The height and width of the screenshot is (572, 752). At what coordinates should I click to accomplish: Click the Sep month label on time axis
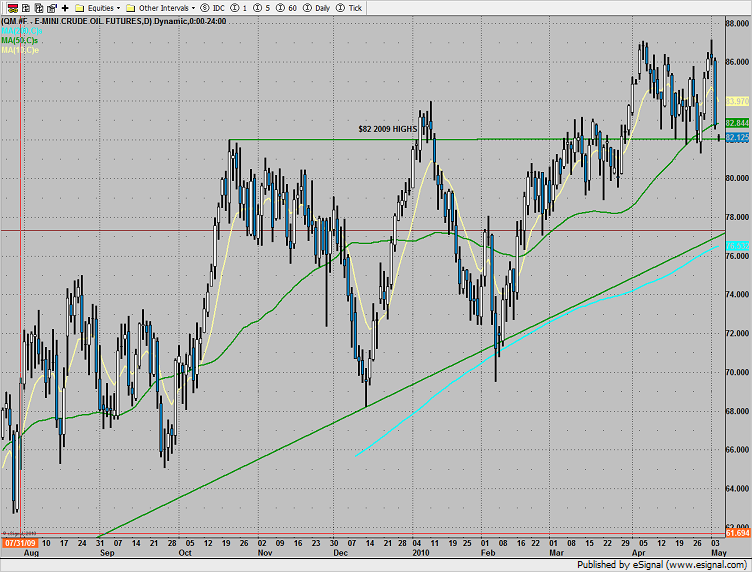[x=107, y=553]
